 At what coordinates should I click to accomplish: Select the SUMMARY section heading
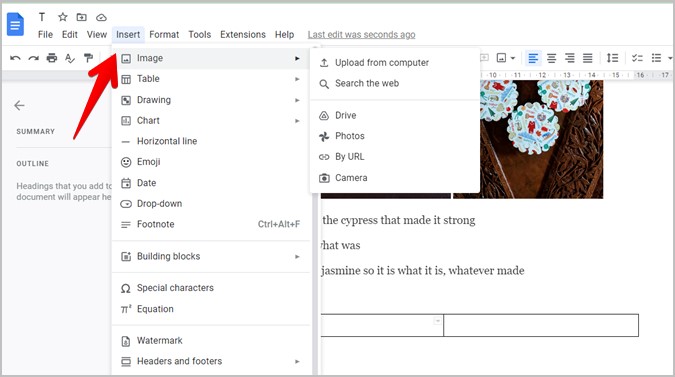point(36,132)
